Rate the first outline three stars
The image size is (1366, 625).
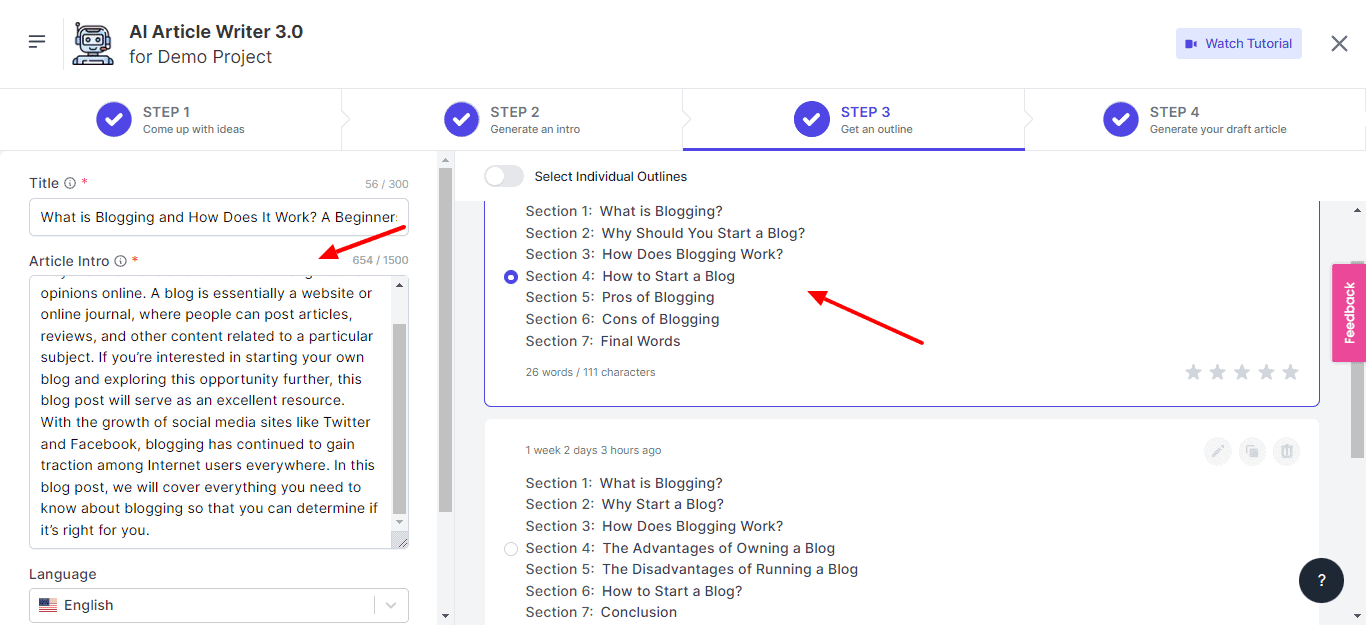click(1242, 372)
